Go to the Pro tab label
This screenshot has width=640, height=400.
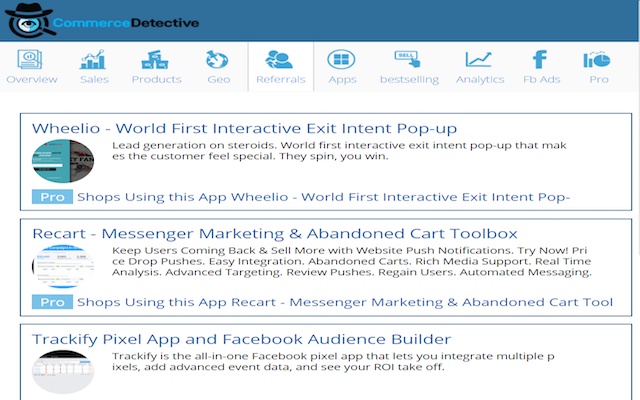coord(599,80)
